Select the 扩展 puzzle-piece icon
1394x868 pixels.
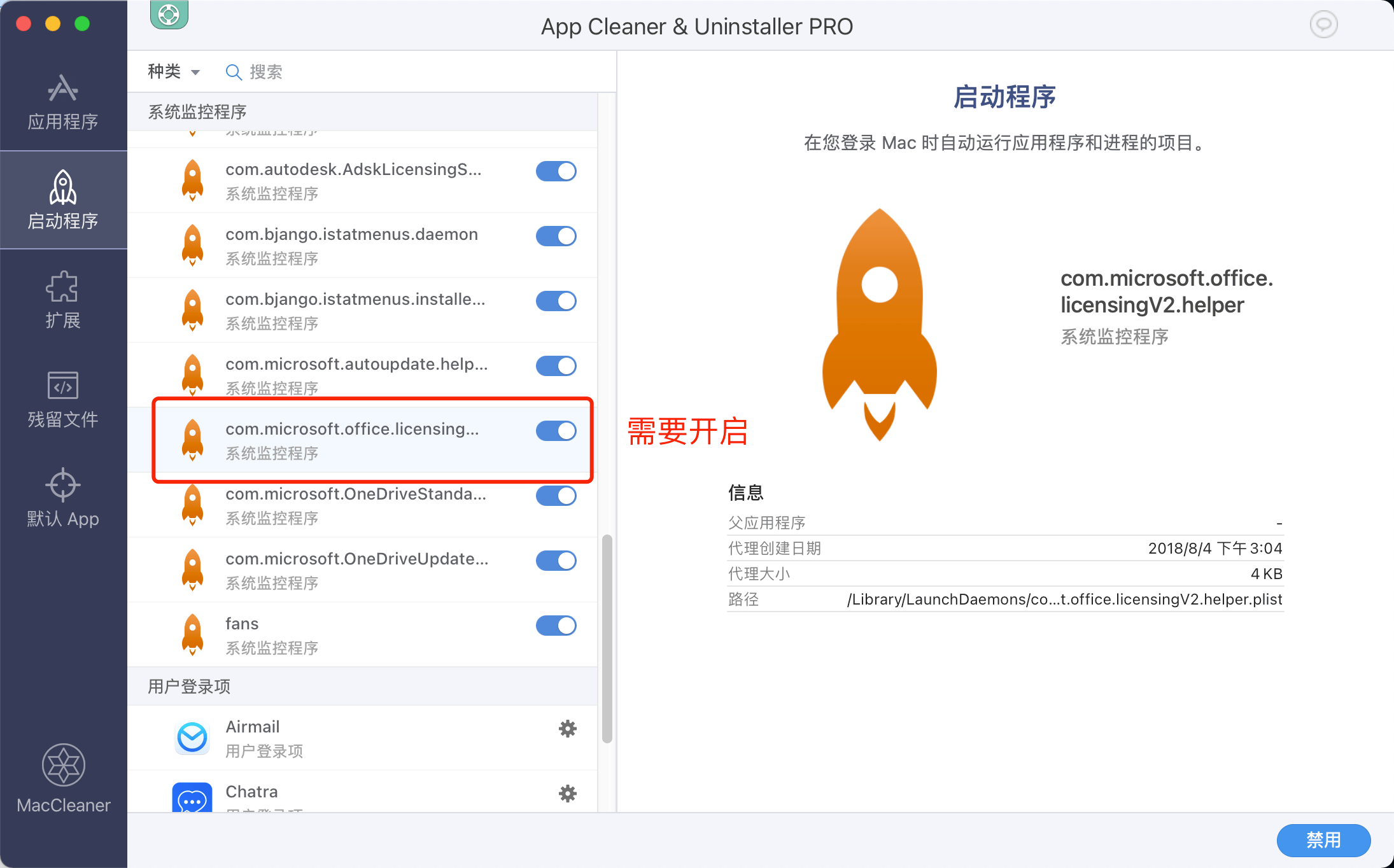(62, 287)
